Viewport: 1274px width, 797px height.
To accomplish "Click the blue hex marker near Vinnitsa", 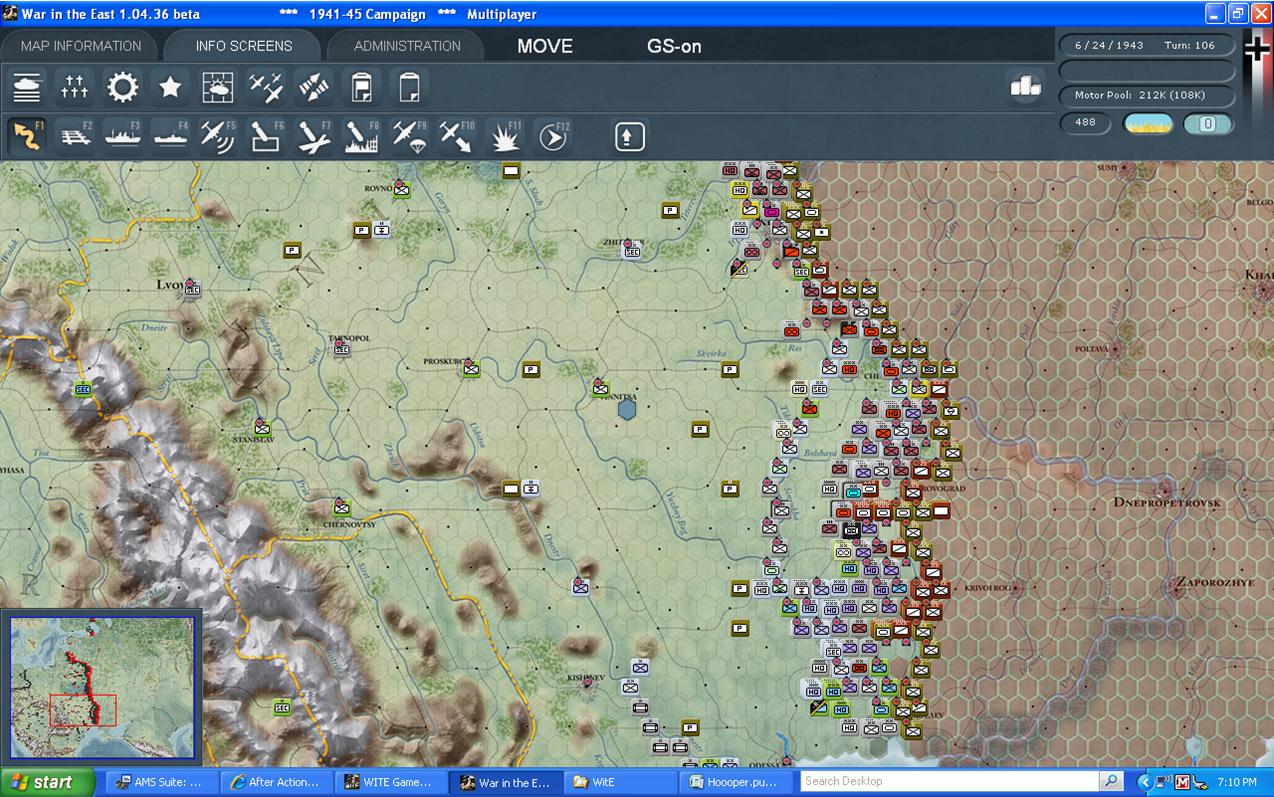I will click(627, 408).
